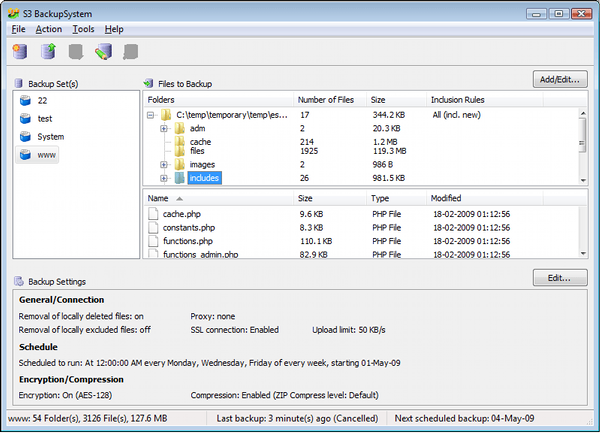Select the database icon next to www

point(25,155)
